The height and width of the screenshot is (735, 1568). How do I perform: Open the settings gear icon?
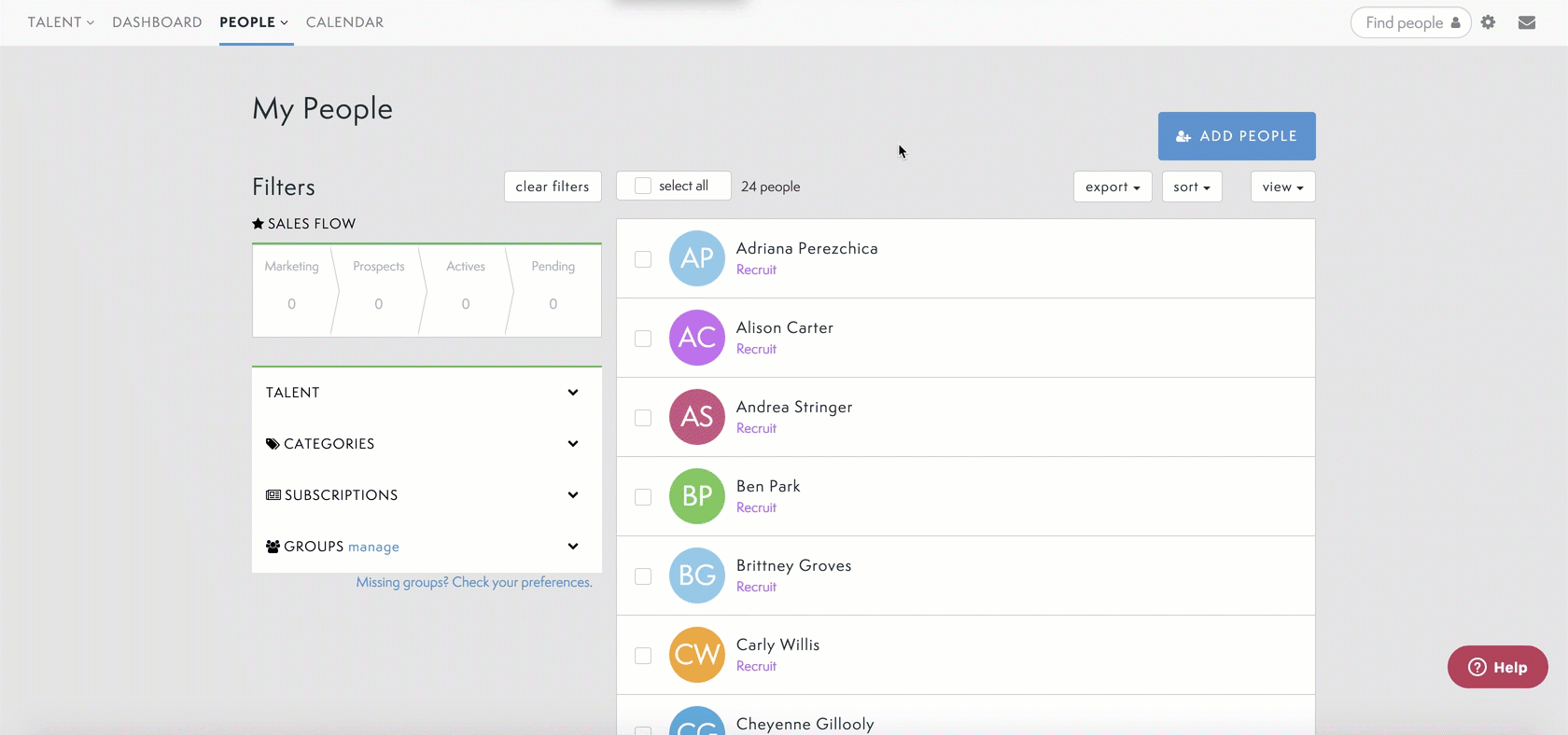1488,22
